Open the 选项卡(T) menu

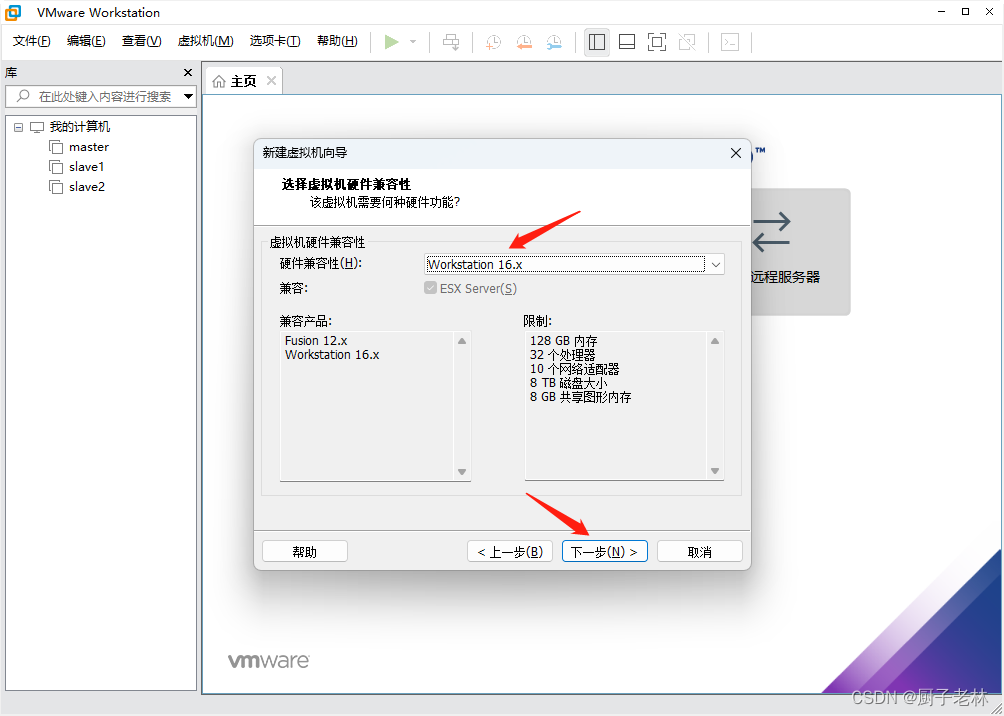tap(275, 41)
